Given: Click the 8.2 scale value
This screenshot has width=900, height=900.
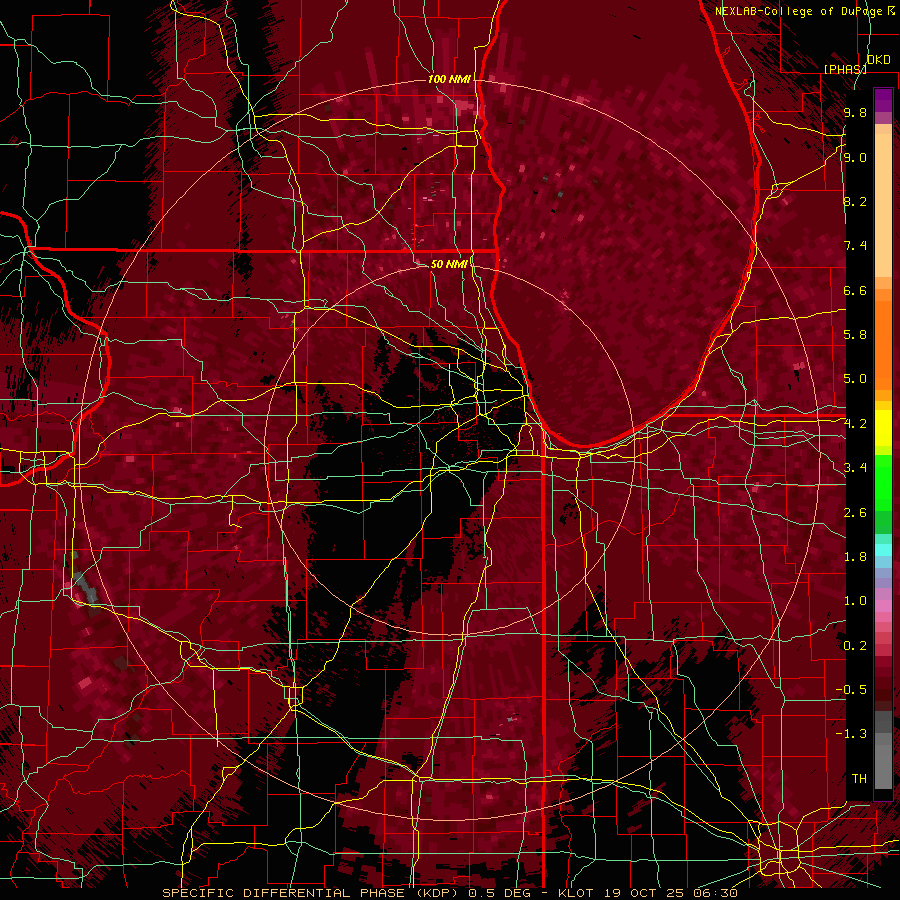Looking at the screenshot, I should [855, 202].
